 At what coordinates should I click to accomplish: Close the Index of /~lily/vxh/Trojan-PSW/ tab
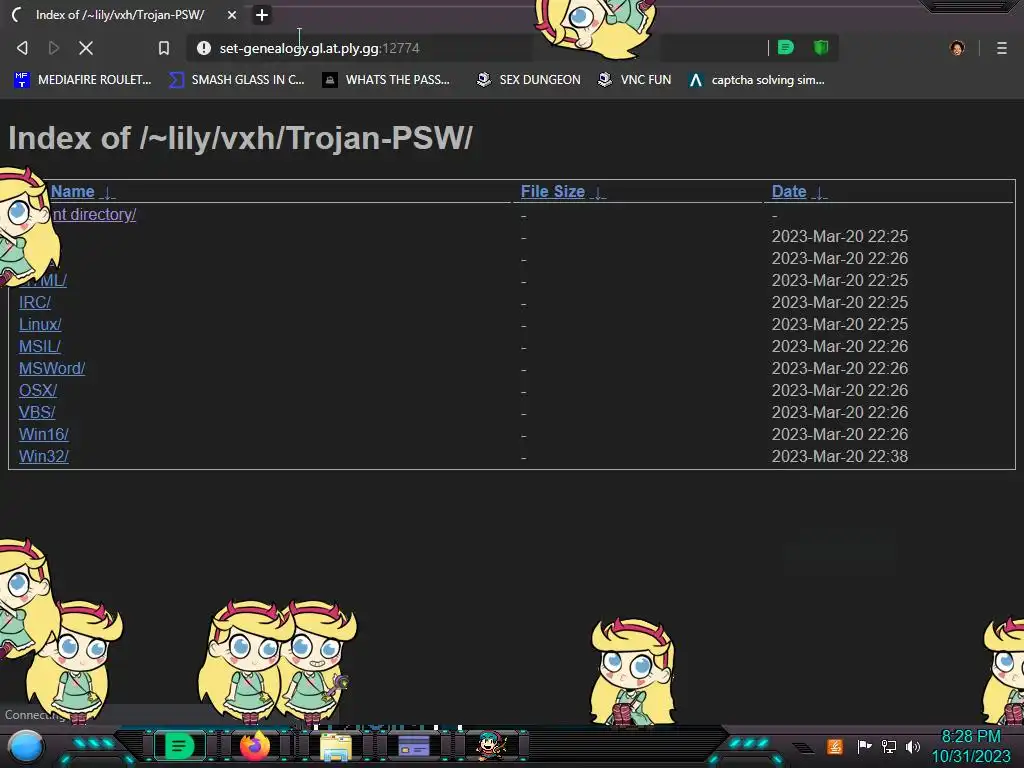(232, 14)
